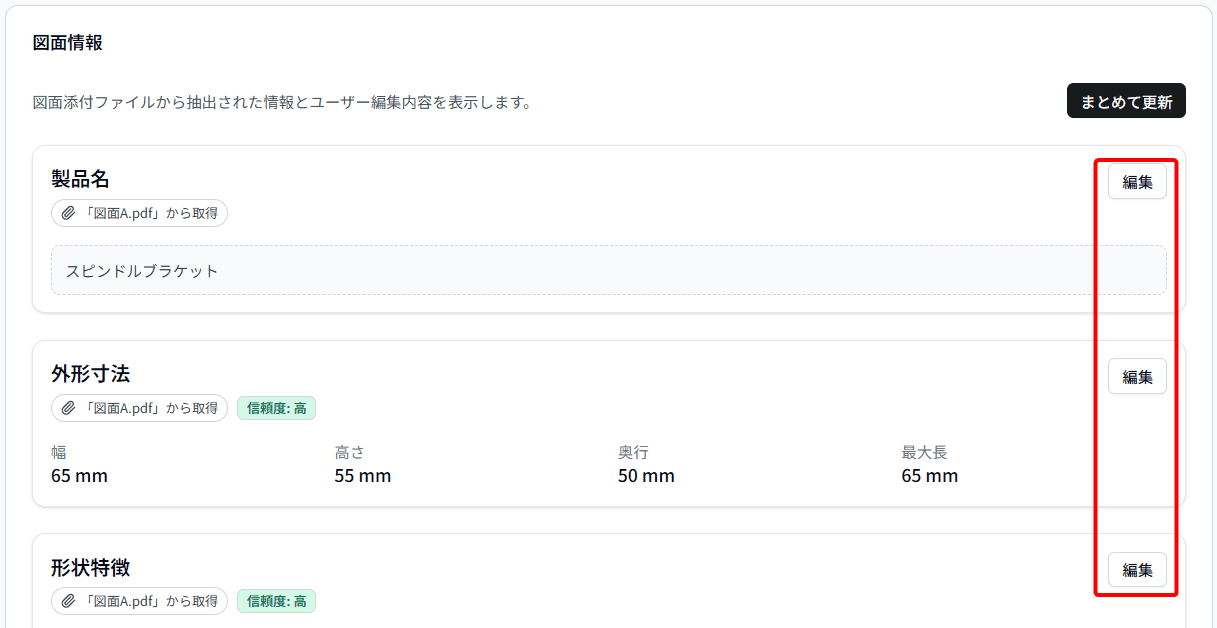Click the まとめて更新 button

pyautogui.click(x=1126, y=100)
